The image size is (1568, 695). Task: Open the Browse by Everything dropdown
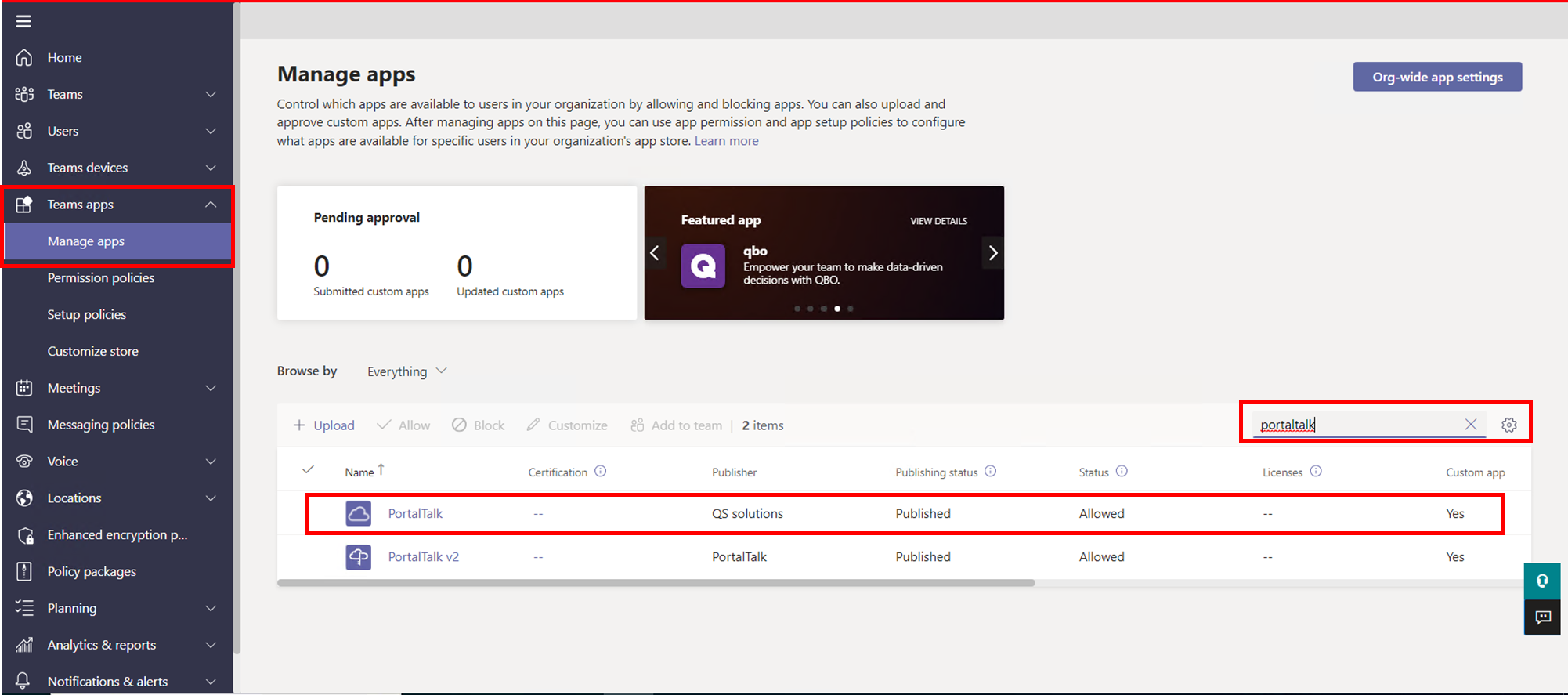[x=406, y=371]
